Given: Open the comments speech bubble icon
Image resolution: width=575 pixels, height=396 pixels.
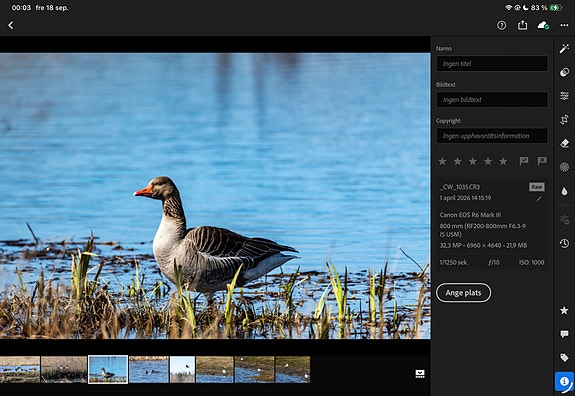Looking at the screenshot, I should (x=564, y=334).
